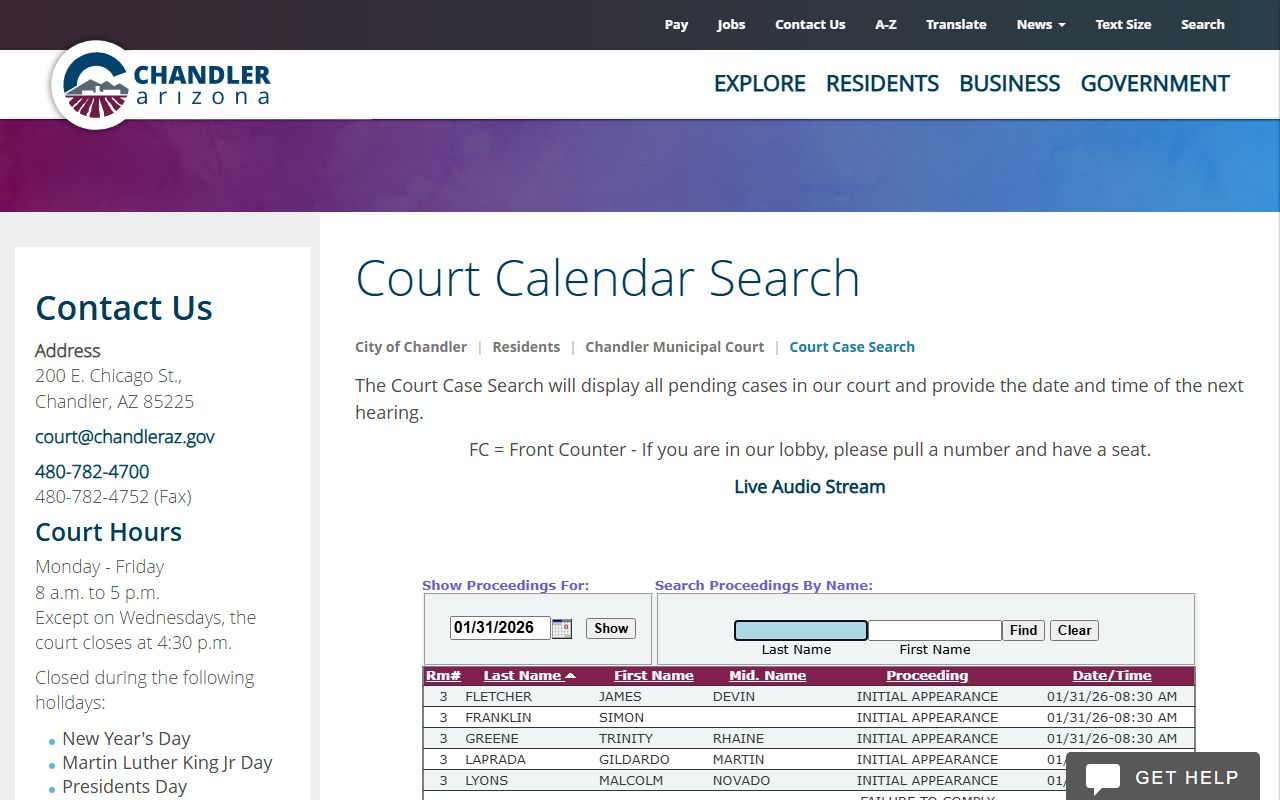Open the GOVERNMENT main menu
Viewport: 1280px width, 800px height.
pyautogui.click(x=1155, y=83)
